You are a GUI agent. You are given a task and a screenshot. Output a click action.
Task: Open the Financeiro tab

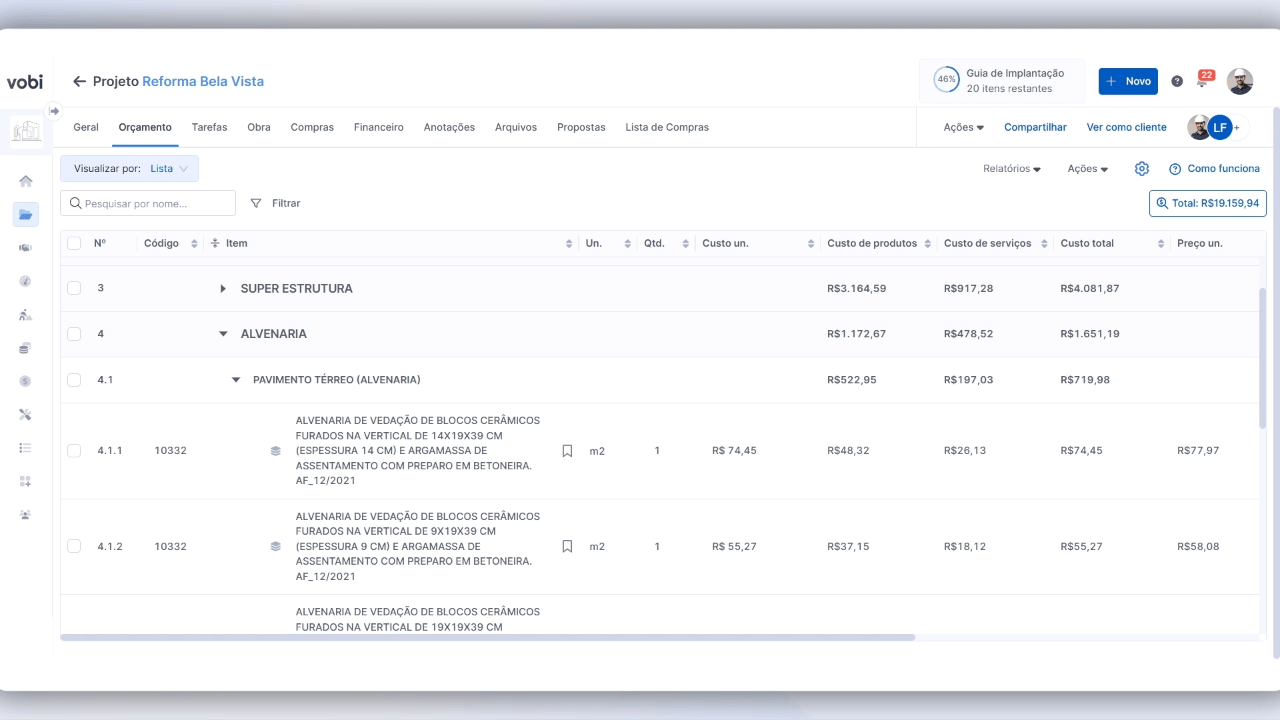tap(378, 127)
